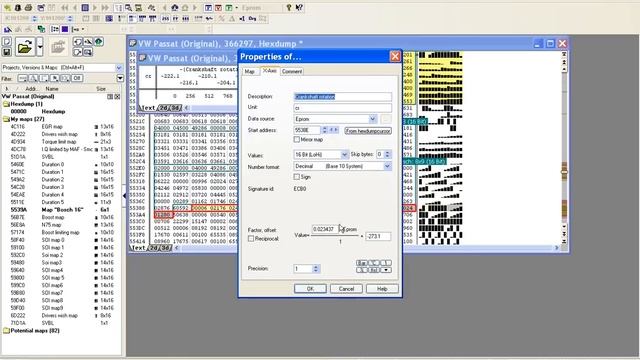640x360 pixels.
Task: Click the Start address stepper arrows
Action: pyautogui.click(x=324, y=130)
